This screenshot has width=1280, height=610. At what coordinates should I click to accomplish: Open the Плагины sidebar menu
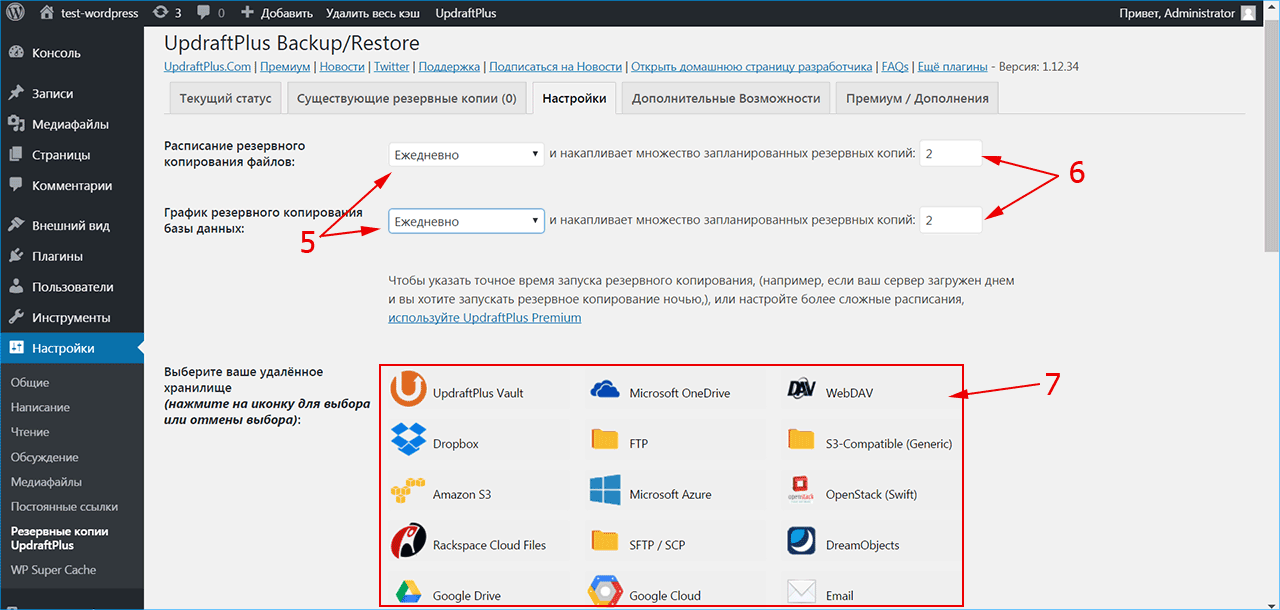[57, 256]
